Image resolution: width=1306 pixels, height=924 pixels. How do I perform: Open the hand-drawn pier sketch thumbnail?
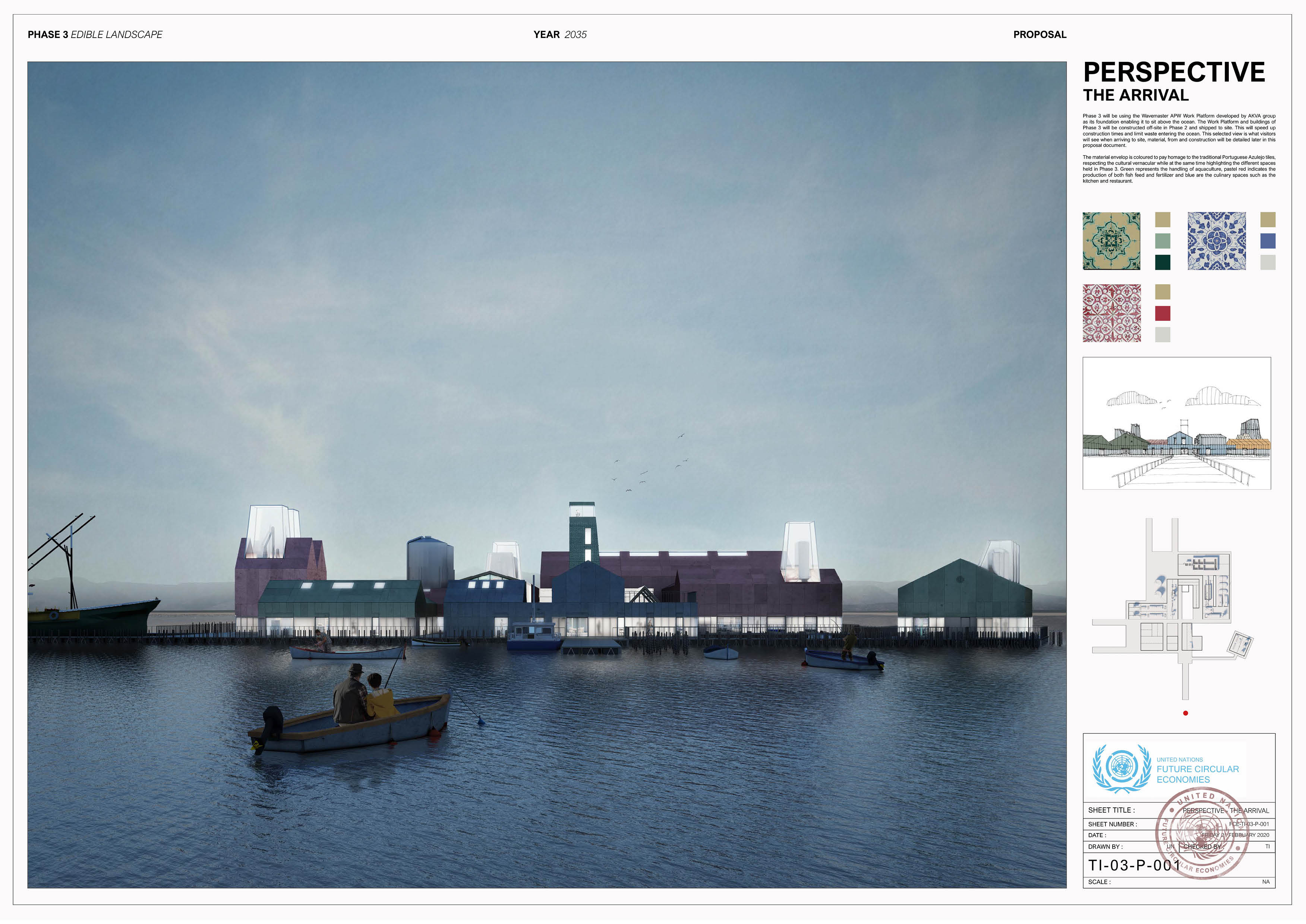(x=1176, y=423)
